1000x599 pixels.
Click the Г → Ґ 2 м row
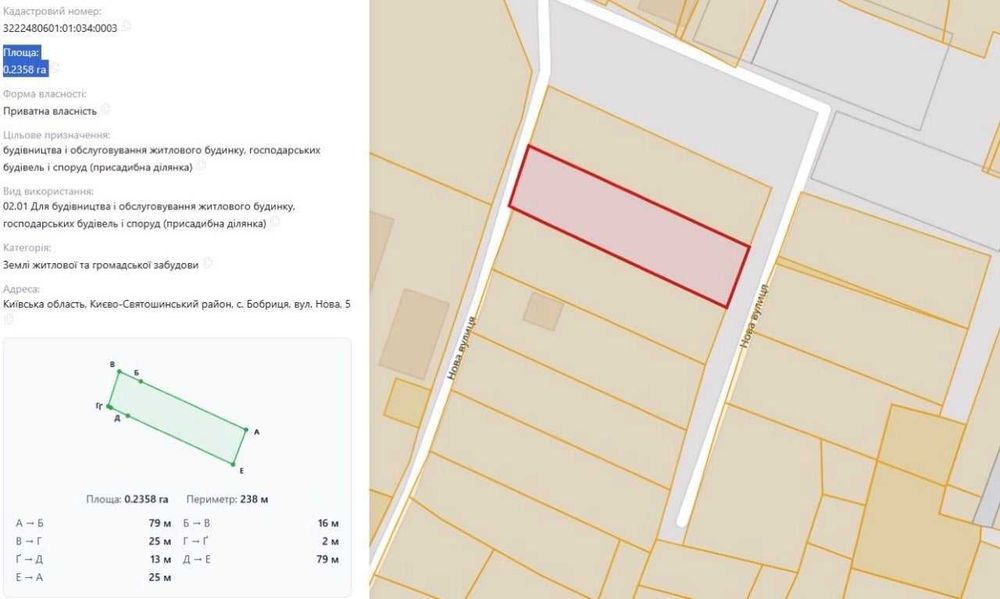(261, 541)
